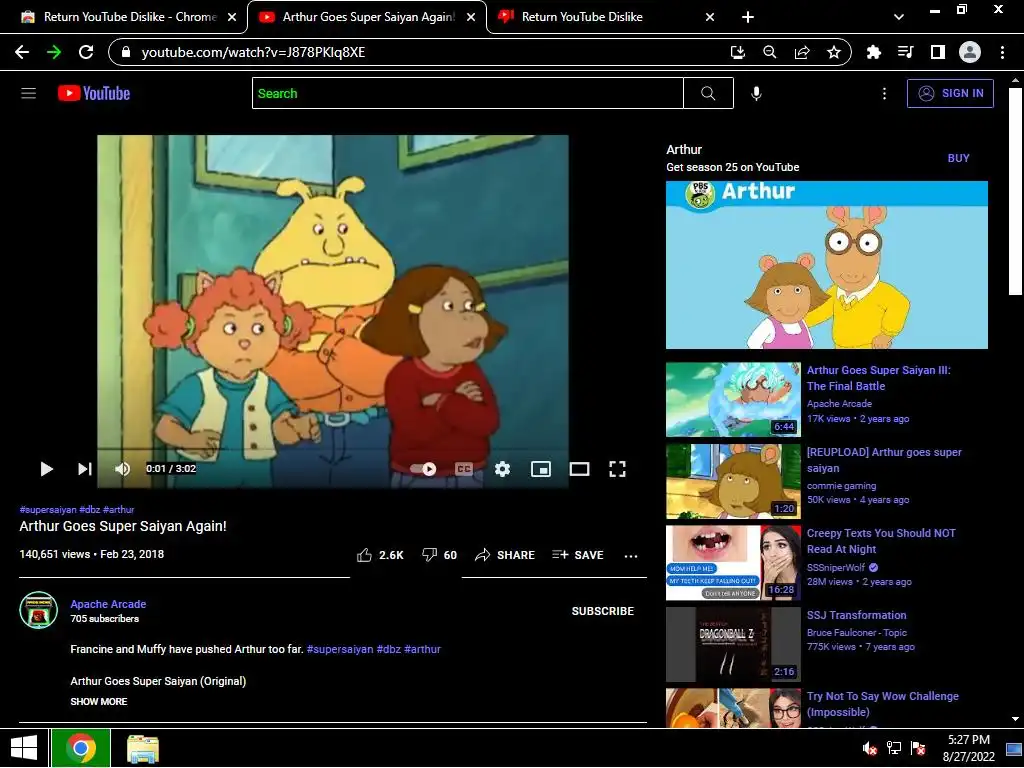
Task: Share this page from address bar
Action: [802, 52]
